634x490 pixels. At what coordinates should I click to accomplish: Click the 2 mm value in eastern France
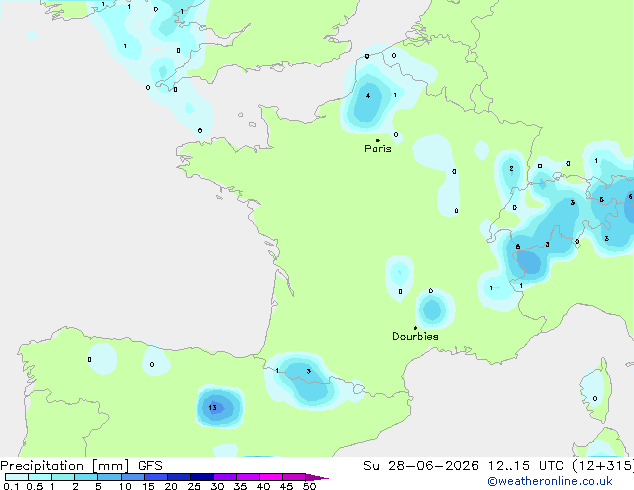click(x=511, y=169)
